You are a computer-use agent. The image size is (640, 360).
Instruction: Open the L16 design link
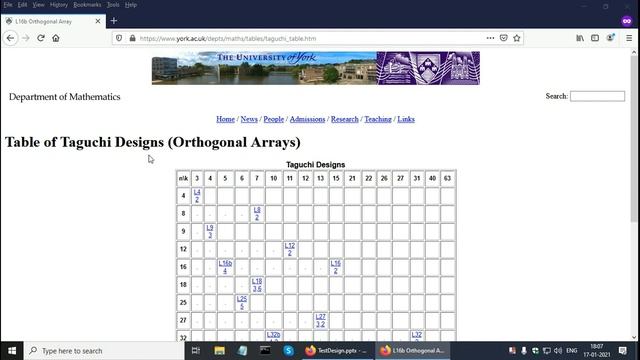click(x=336, y=267)
